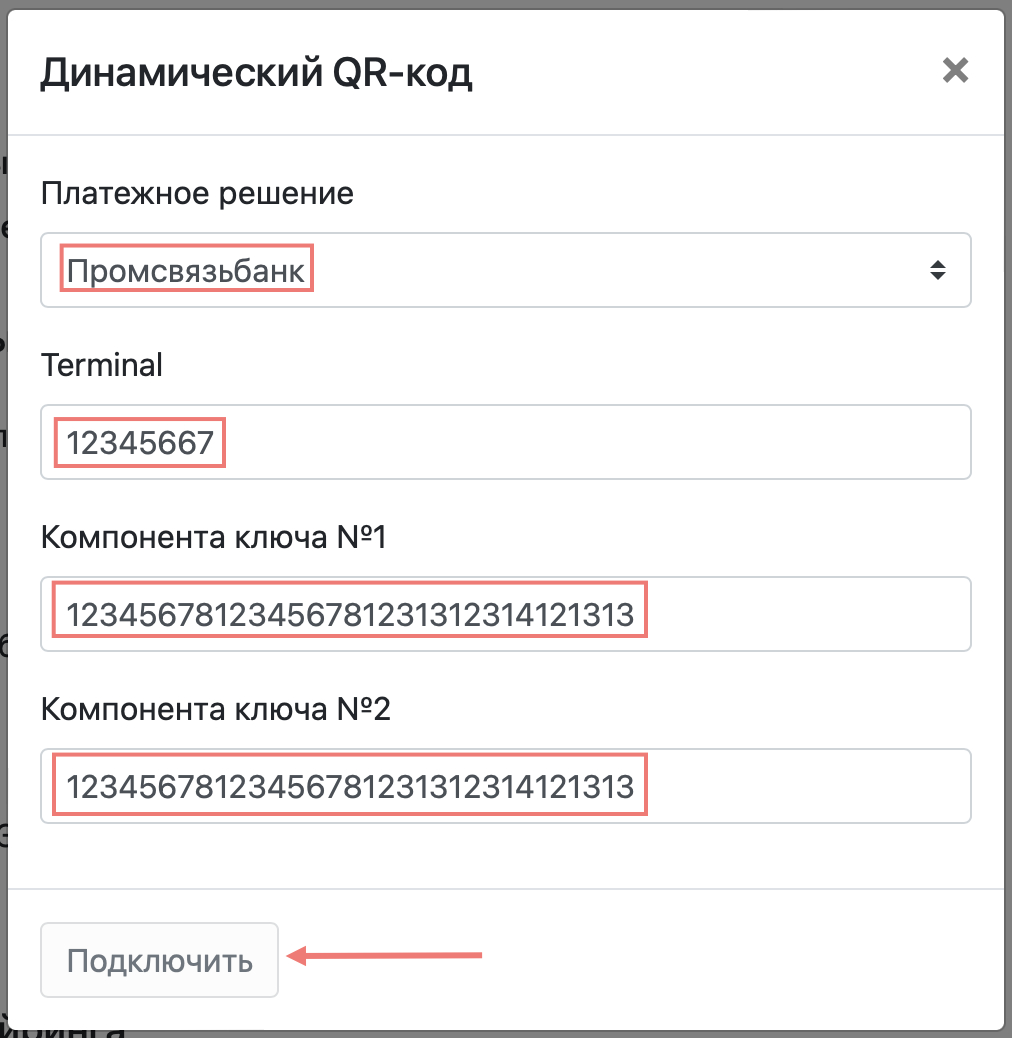
Task: Place cursor at end of key №1 value
Action: pyautogui.click(x=635, y=615)
